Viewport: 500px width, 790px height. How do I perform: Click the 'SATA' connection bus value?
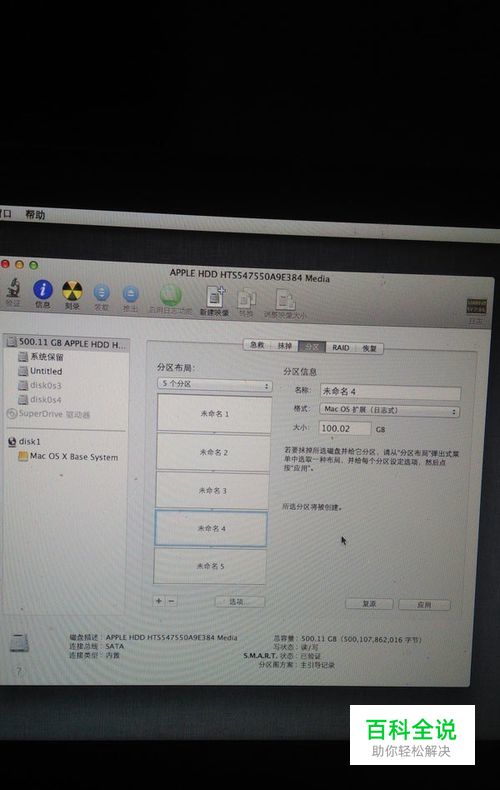pyautogui.click(x=114, y=646)
